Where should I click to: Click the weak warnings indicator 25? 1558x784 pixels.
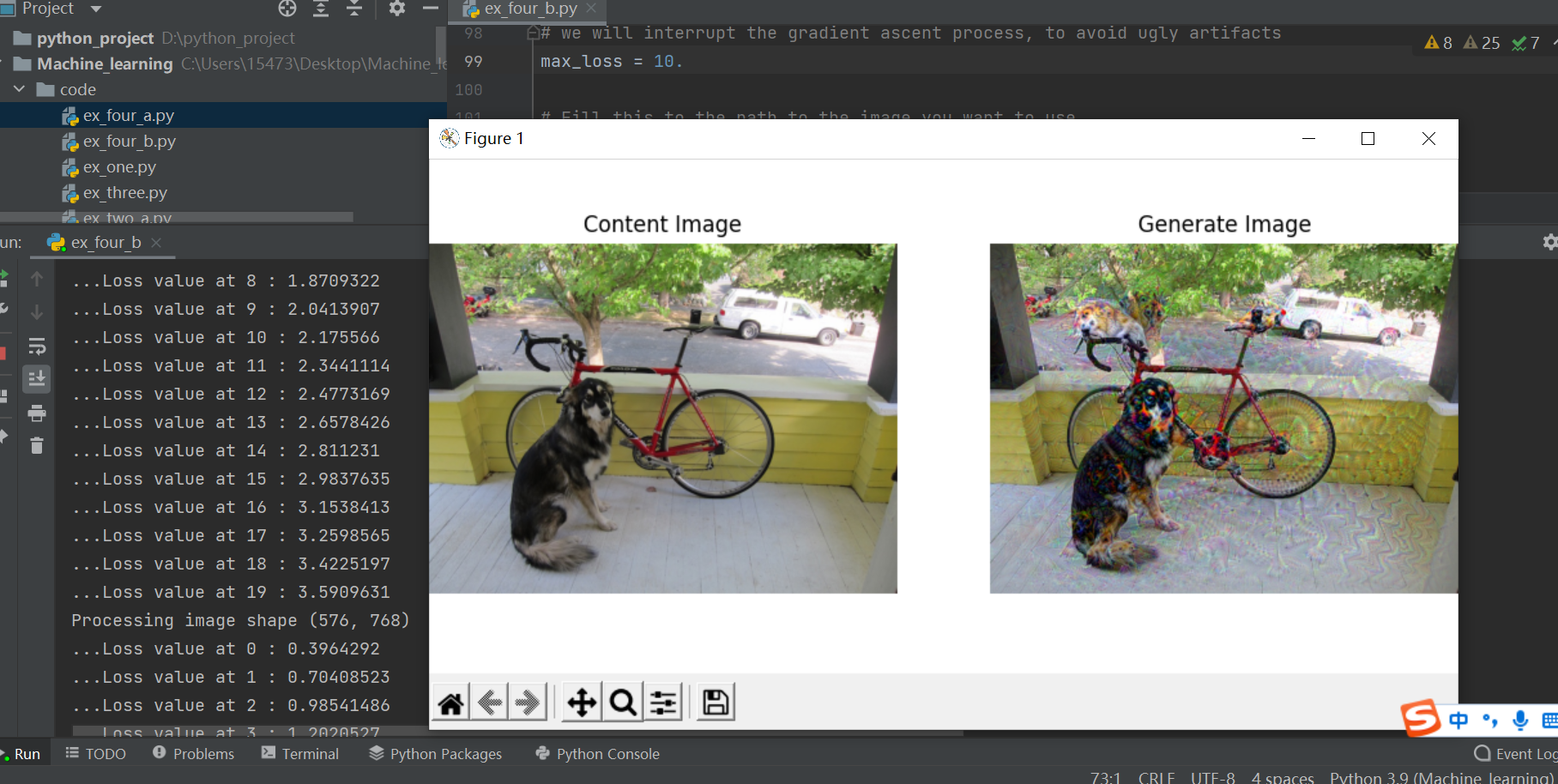[x=1482, y=43]
